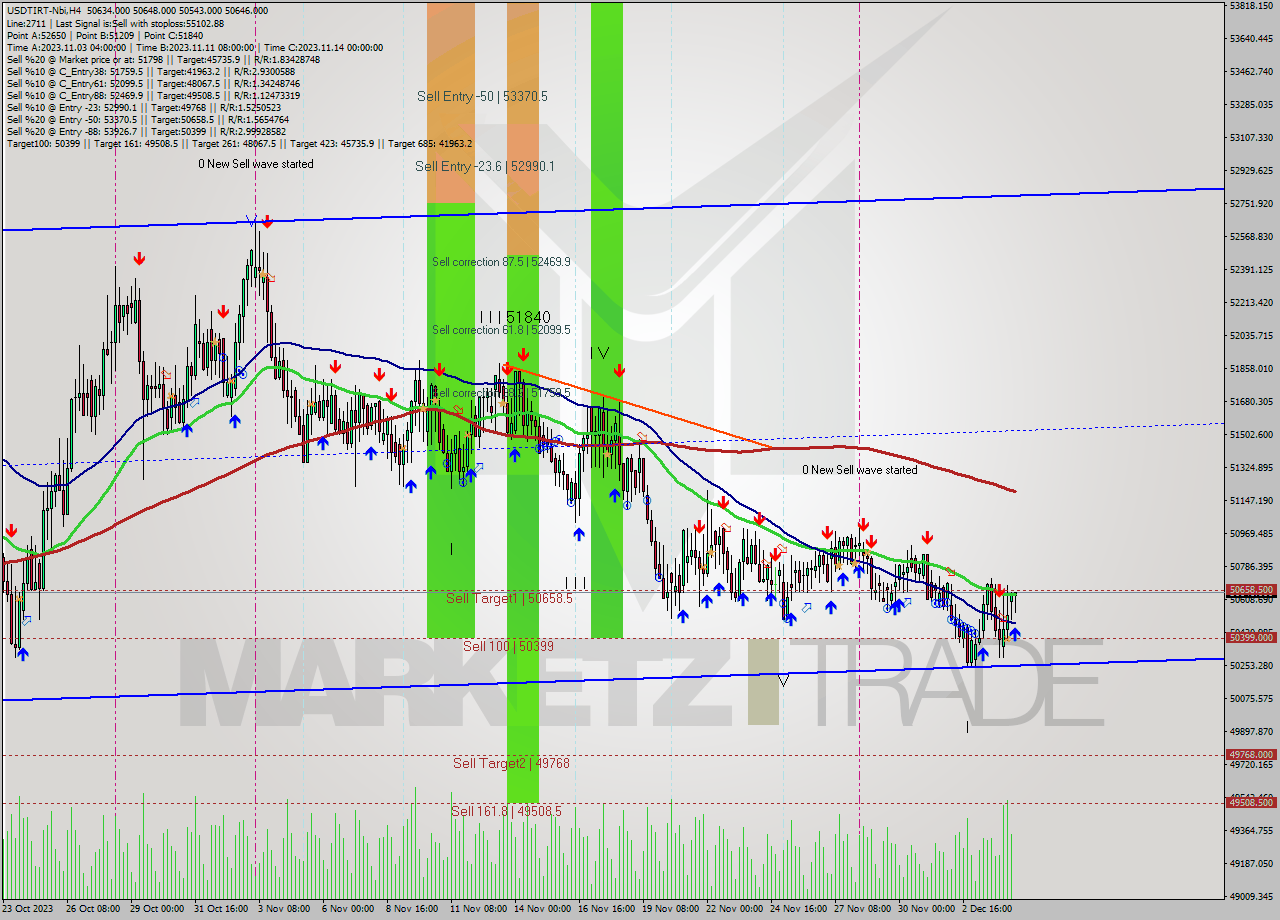
Task: Click the 53107.330 price axis value
Action: [1251, 137]
